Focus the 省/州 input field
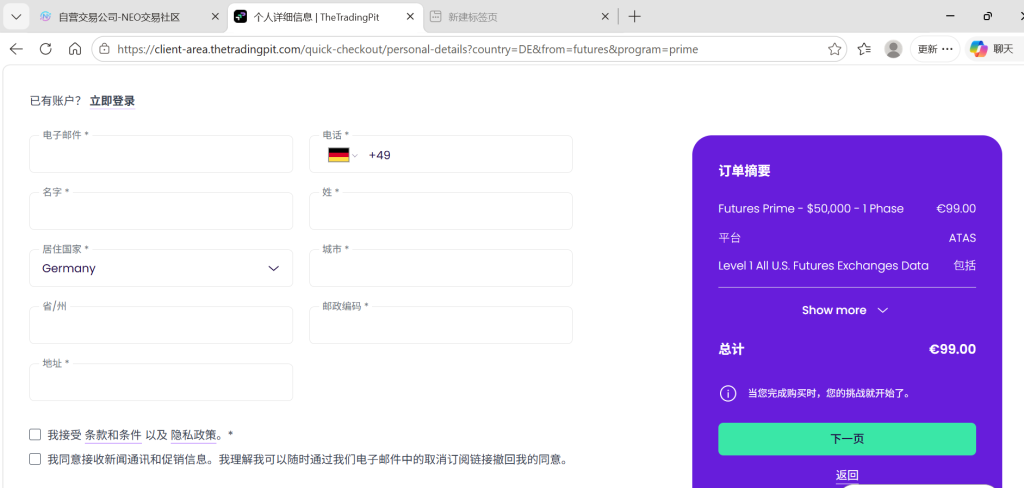Screen dimensions: 1024x488 point(161,325)
